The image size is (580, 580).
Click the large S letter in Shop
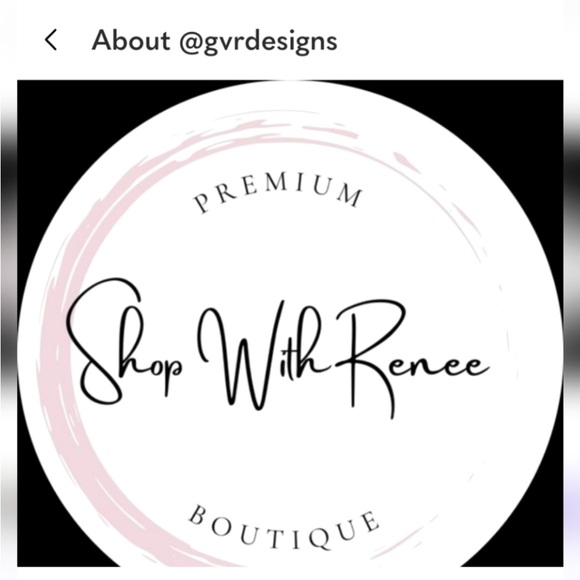[105, 340]
